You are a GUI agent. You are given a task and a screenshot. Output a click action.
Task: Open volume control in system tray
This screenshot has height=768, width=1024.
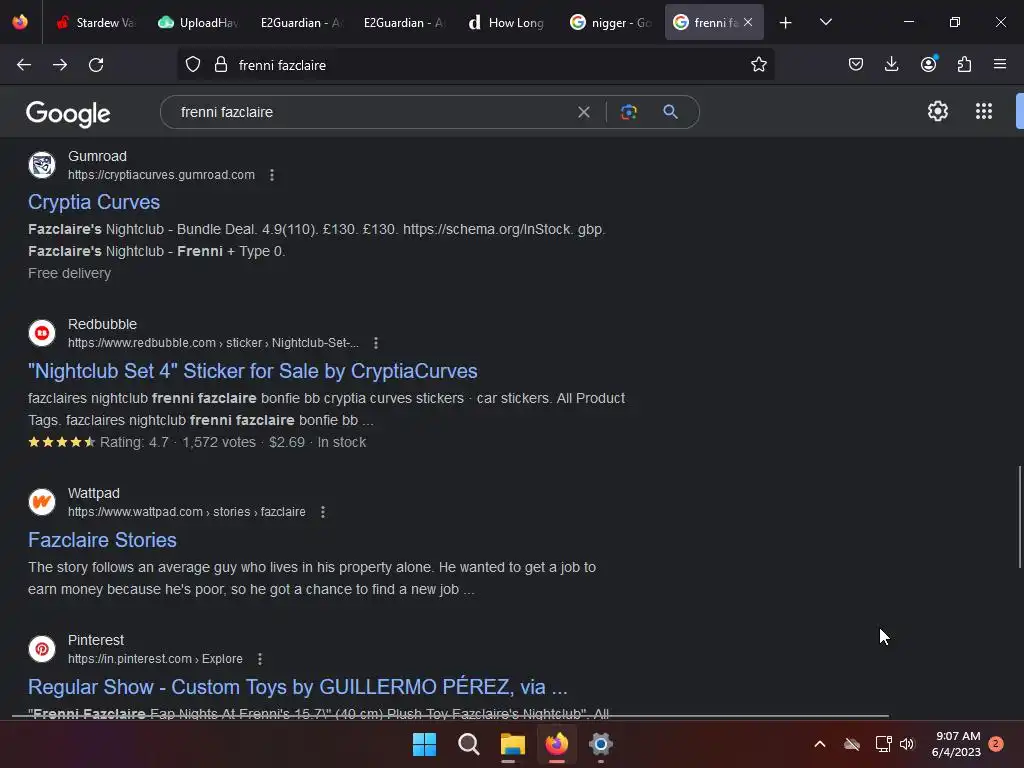point(907,744)
